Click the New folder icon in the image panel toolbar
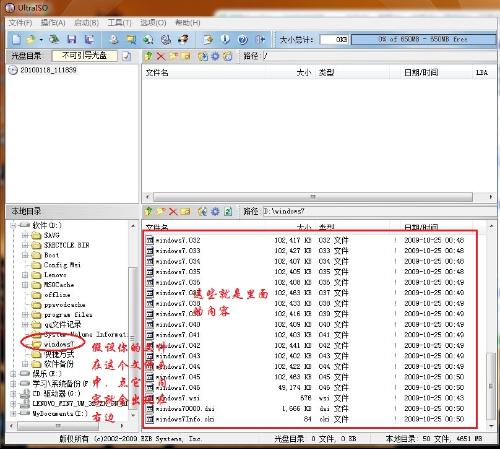This screenshot has height=449, width=500. click(x=173, y=56)
